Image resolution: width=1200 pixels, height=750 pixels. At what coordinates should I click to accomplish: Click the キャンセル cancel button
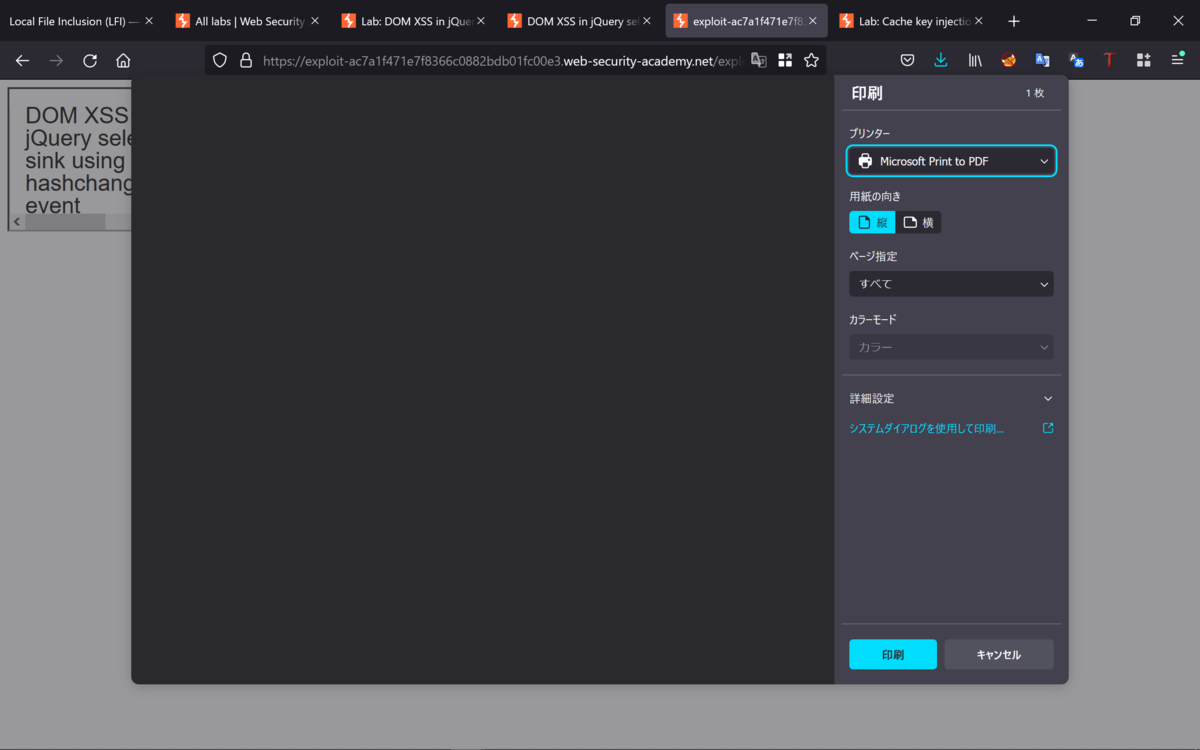[x=999, y=655]
